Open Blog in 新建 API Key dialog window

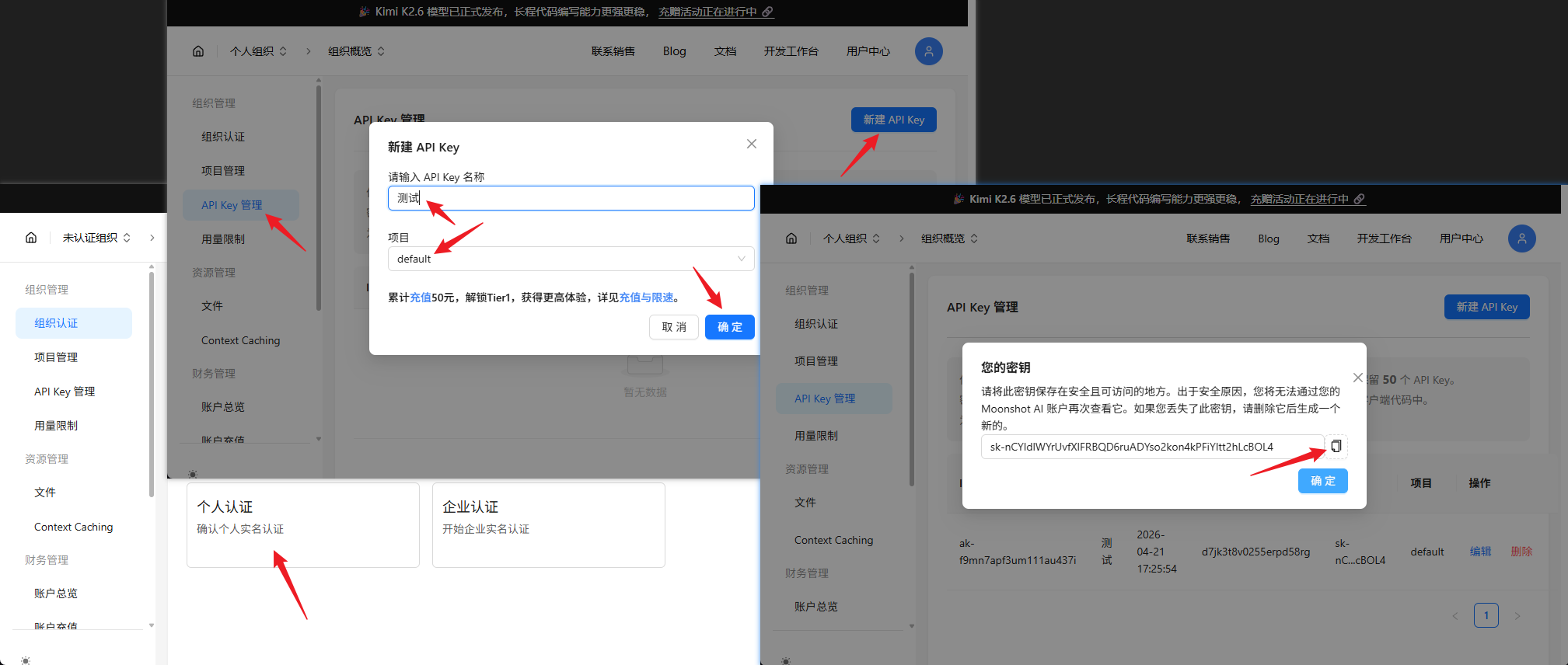point(675,51)
